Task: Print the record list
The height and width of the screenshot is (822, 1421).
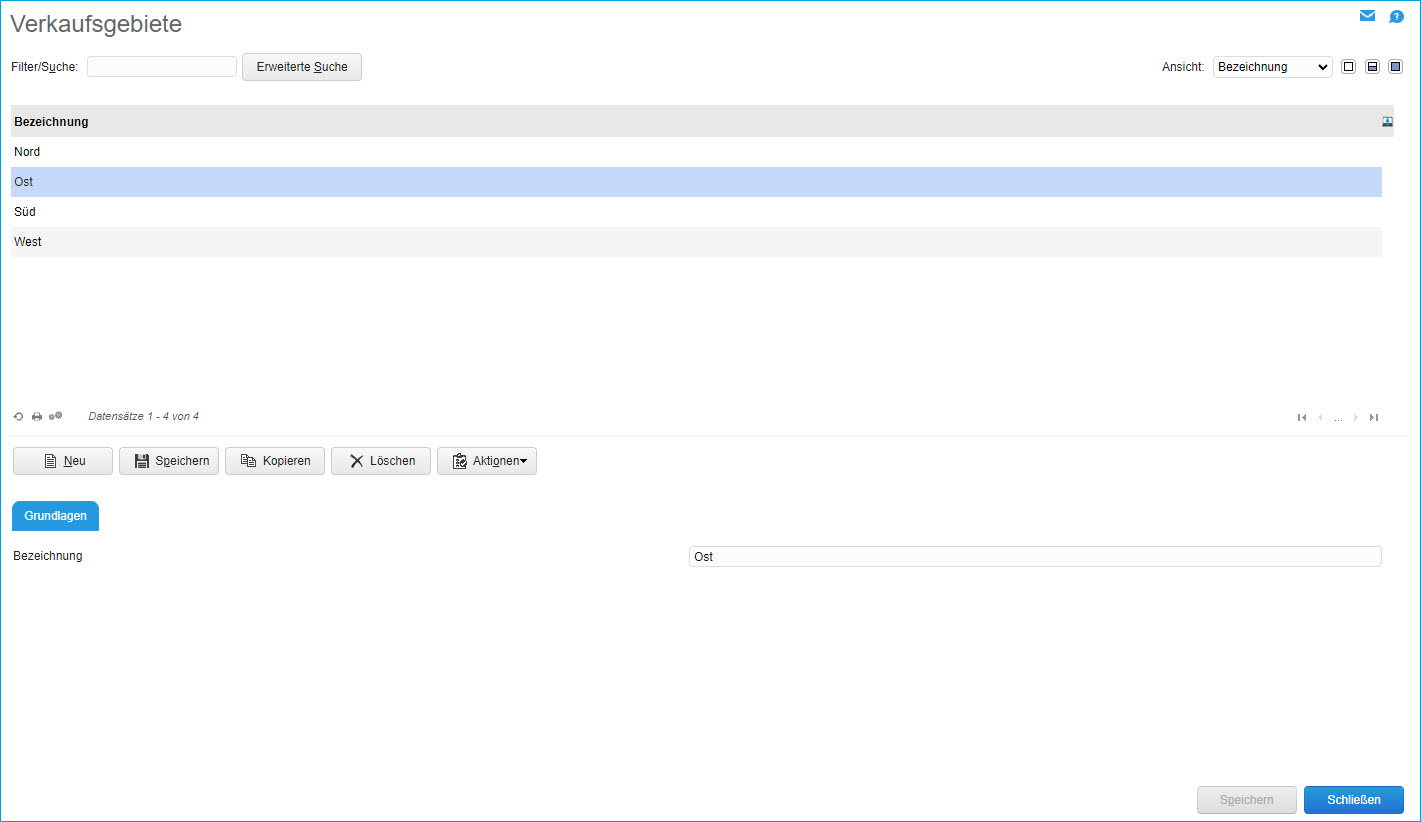Action: [x=37, y=416]
